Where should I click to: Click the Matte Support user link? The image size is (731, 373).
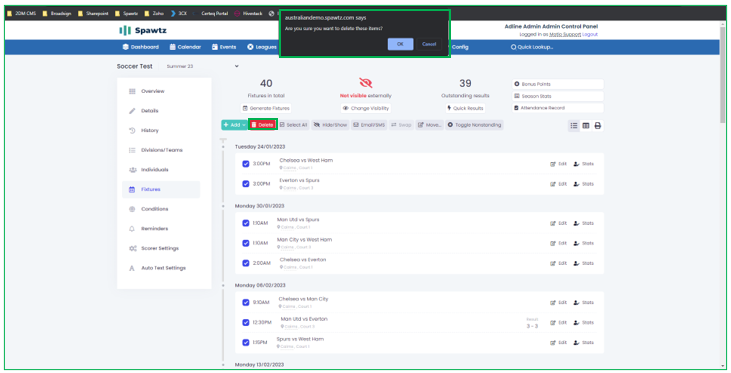[x=565, y=34]
